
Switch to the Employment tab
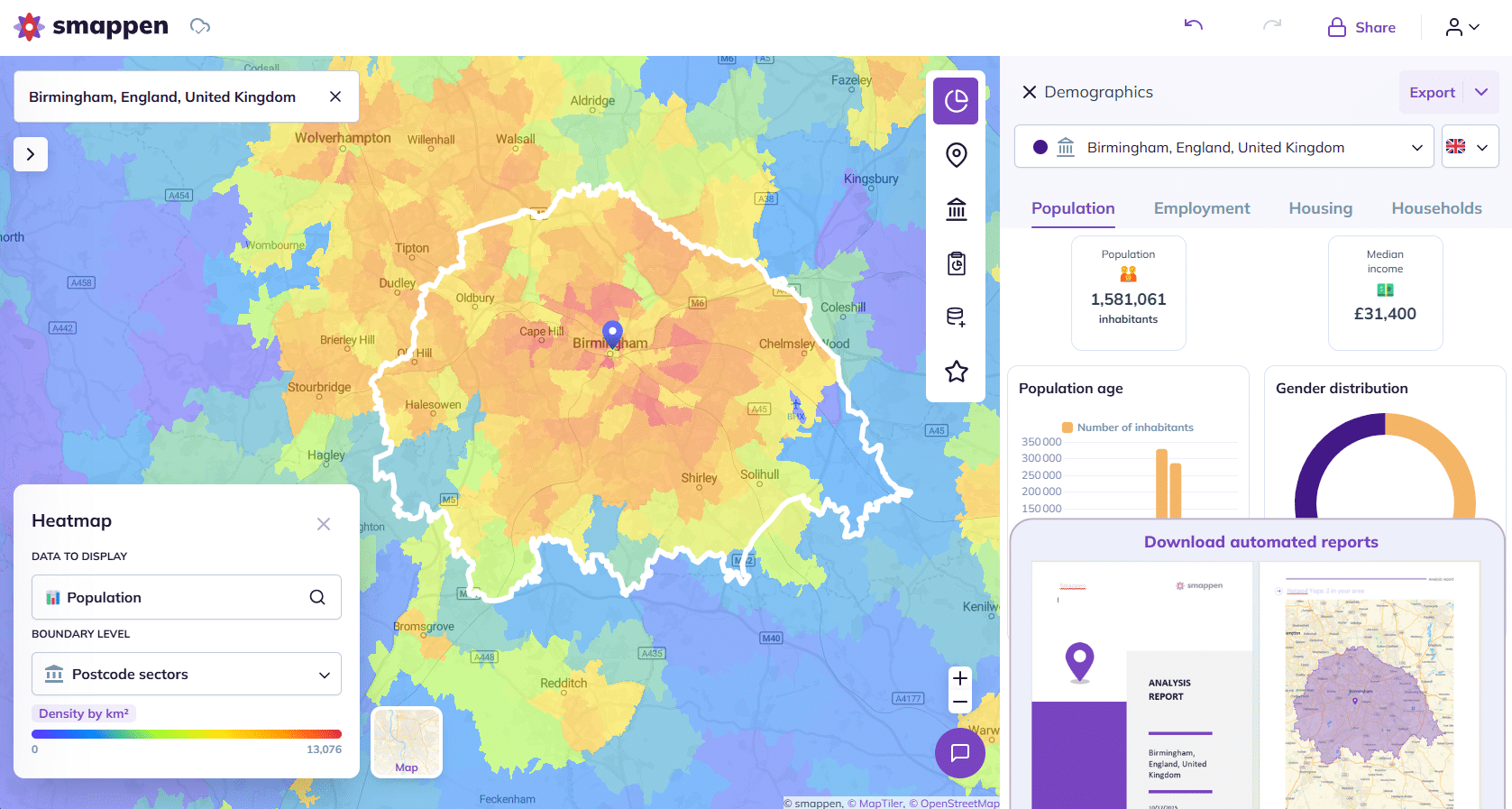point(1201,208)
